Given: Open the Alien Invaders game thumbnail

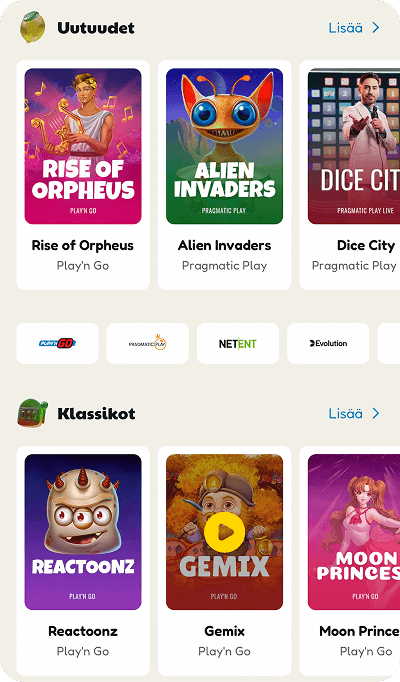Looking at the screenshot, I should pos(224,146).
